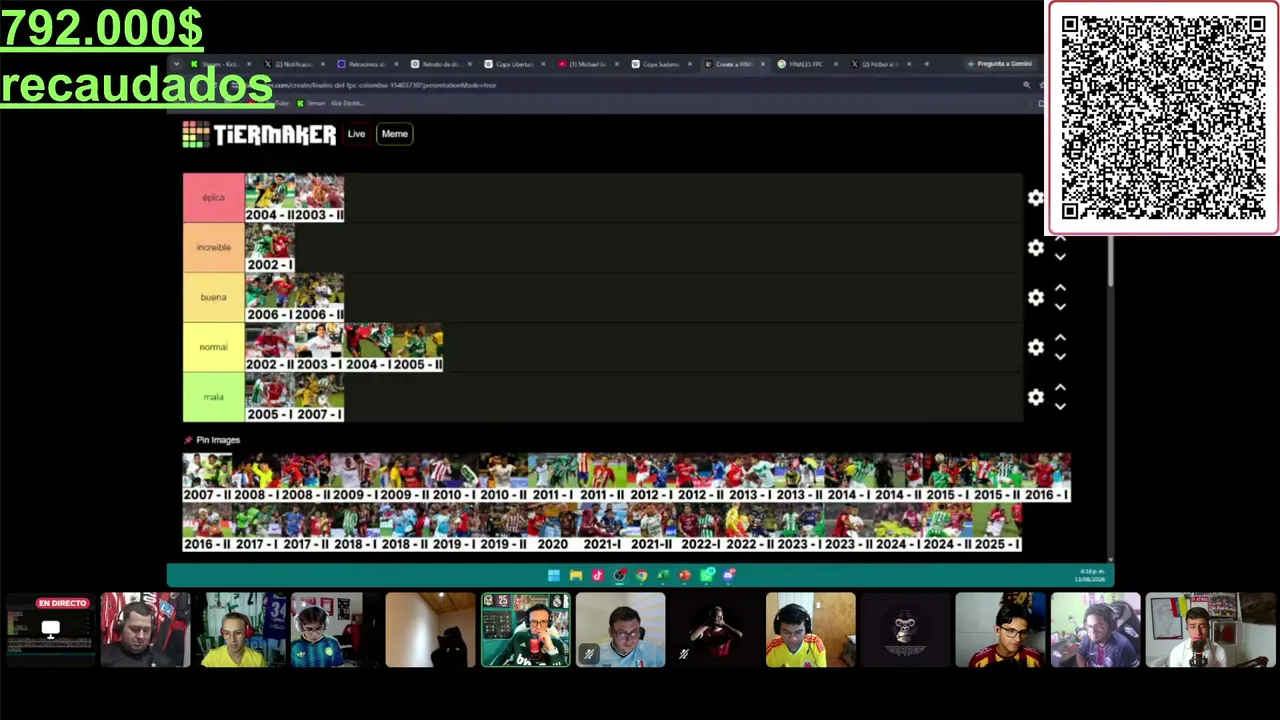Switch to the Copa Sudamericana browser tab
Image resolution: width=1280 pixels, height=720 pixels.
[661, 64]
